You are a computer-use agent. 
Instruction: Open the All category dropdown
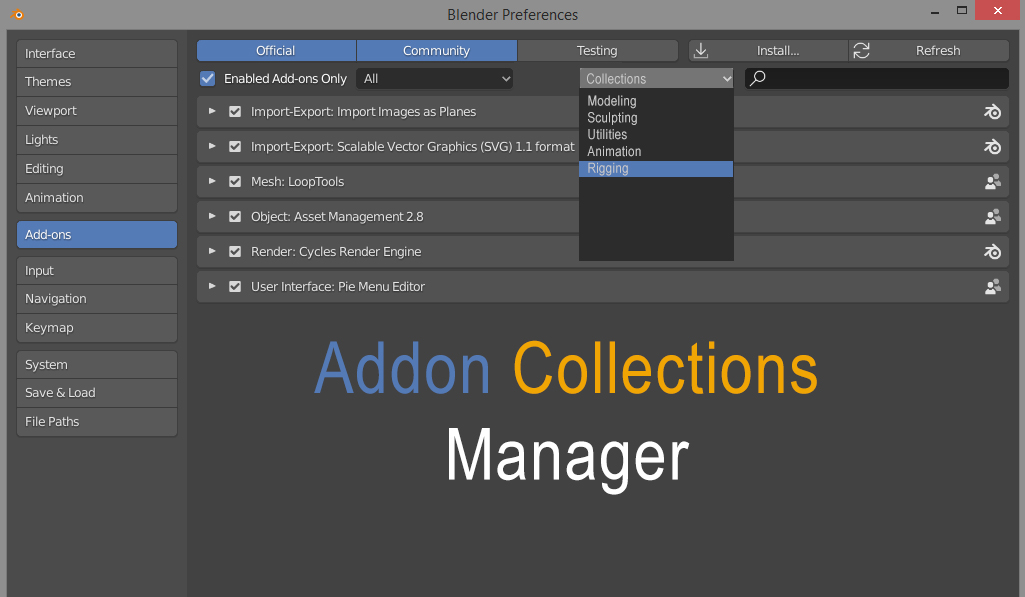[435, 78]
